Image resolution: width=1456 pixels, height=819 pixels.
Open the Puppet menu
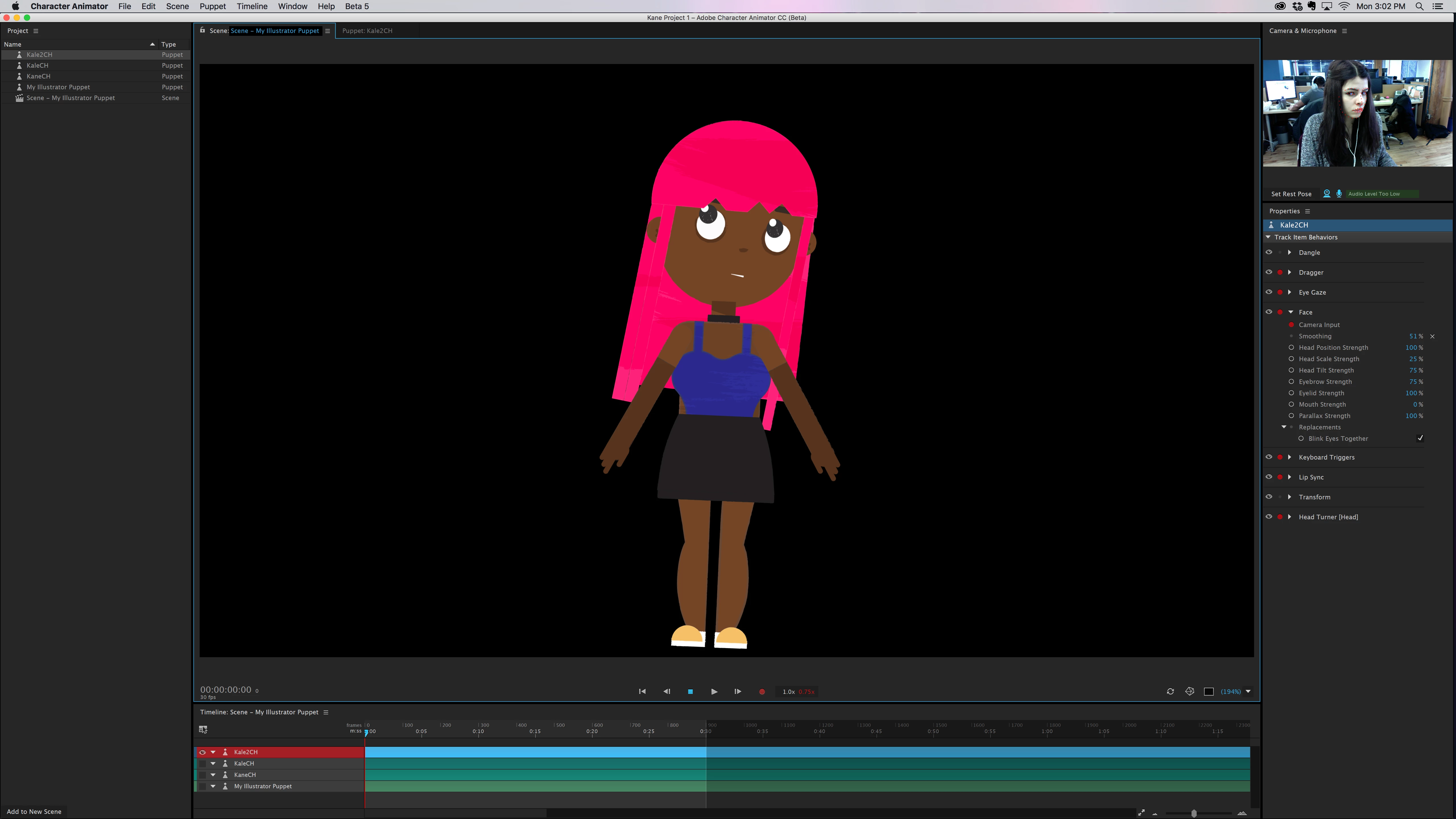[212, 6]
